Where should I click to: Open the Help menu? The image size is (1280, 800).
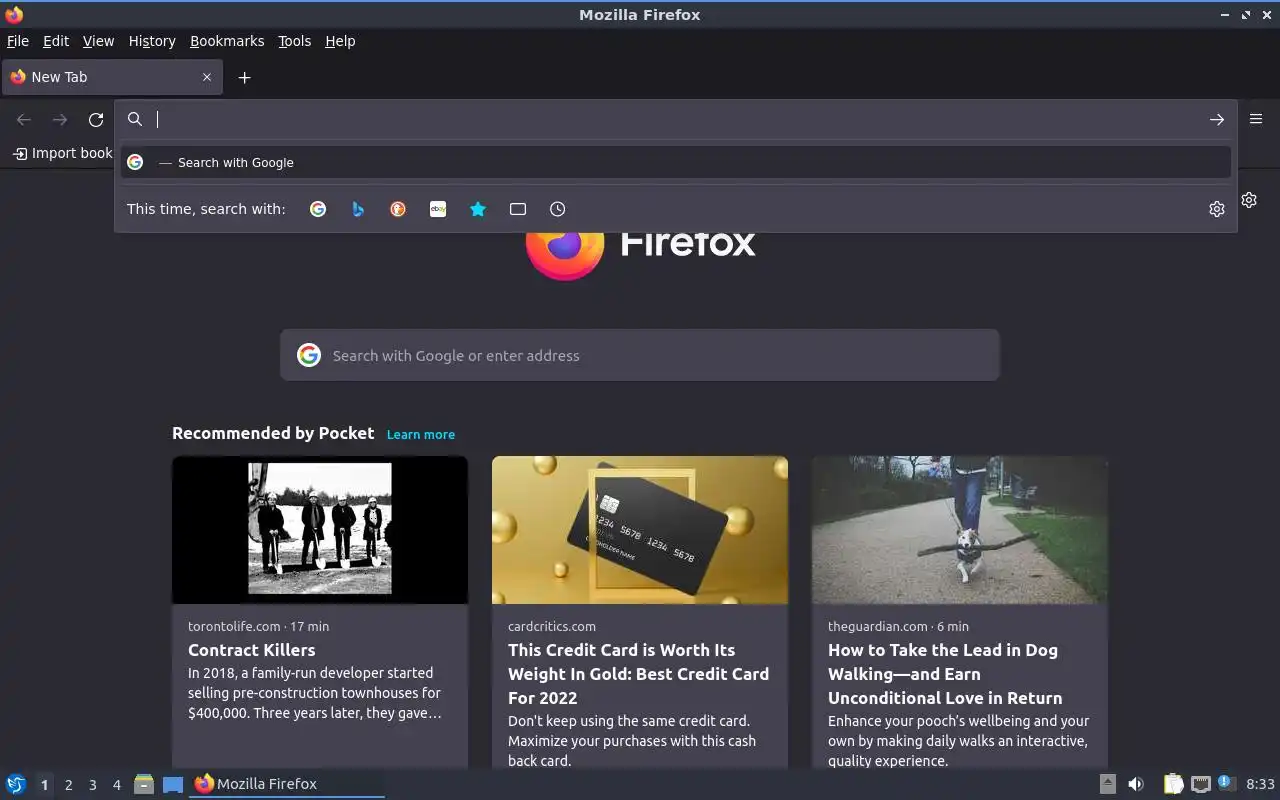pyautogui.click(x=340, y=41)
